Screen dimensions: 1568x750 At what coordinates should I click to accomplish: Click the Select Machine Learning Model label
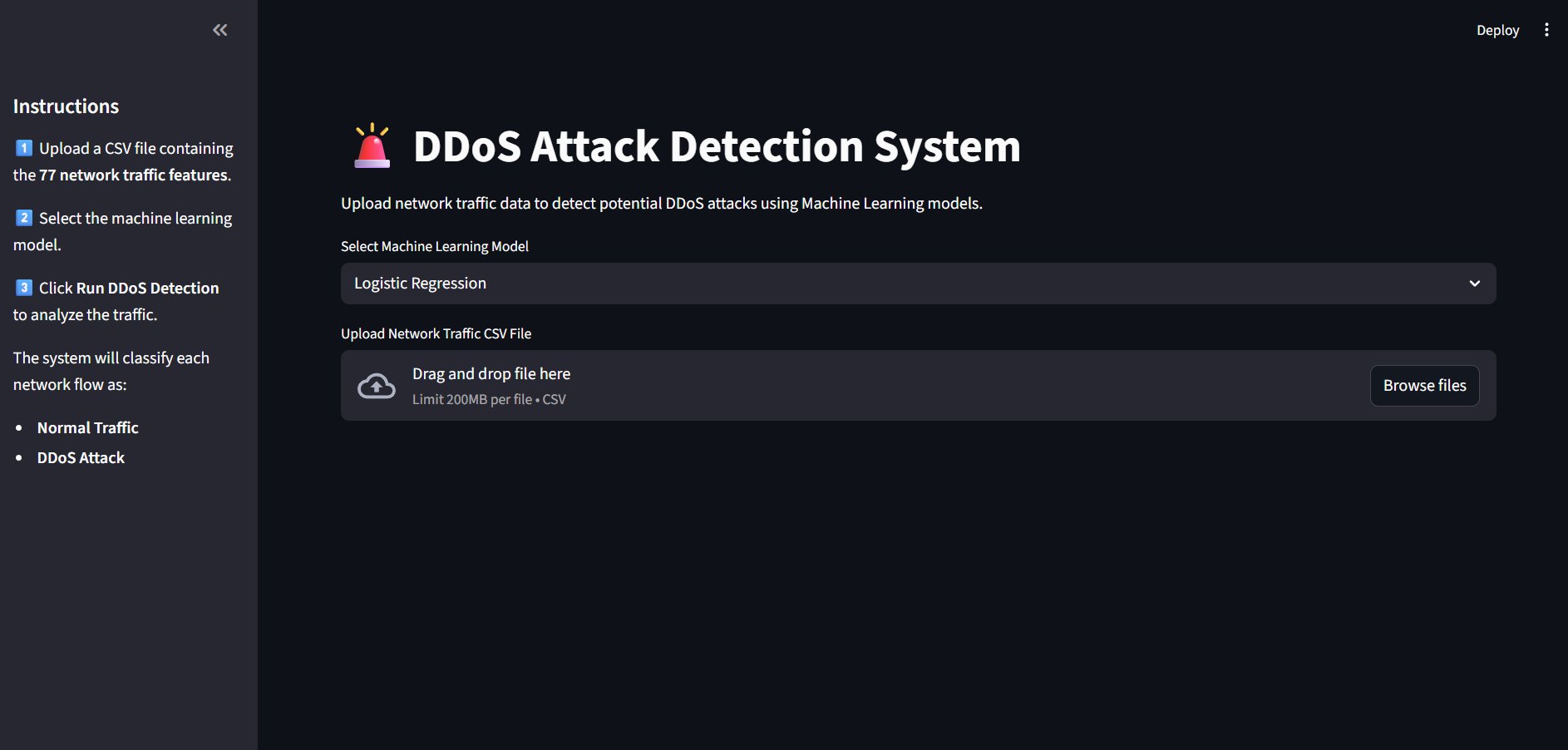435,246
